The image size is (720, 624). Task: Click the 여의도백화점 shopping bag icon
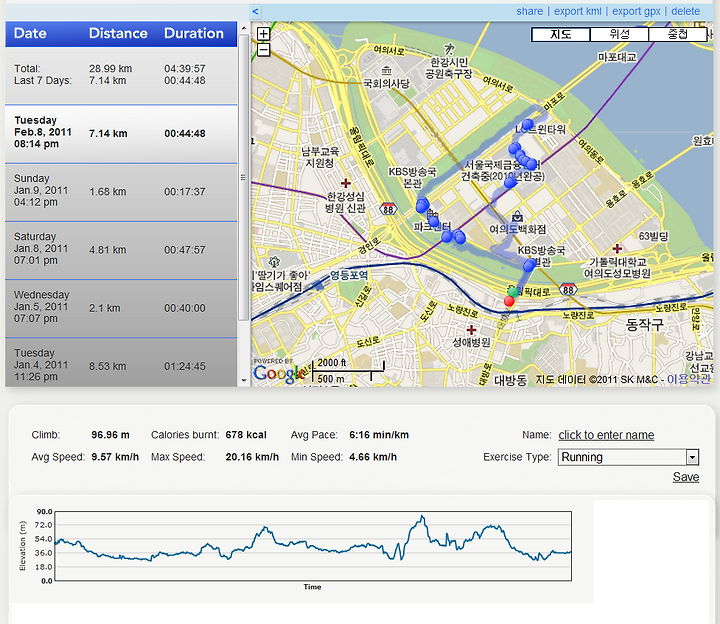[x=518, y=216]
